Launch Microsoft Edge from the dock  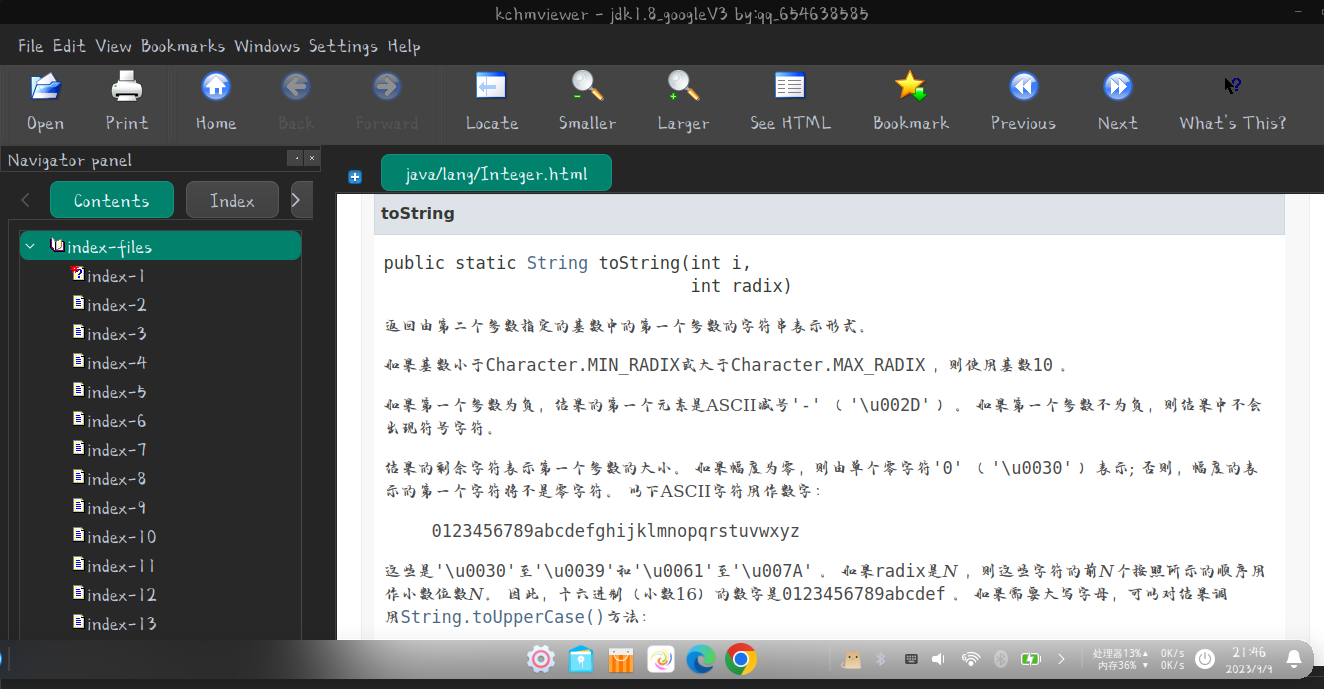[x=701, y=659]
